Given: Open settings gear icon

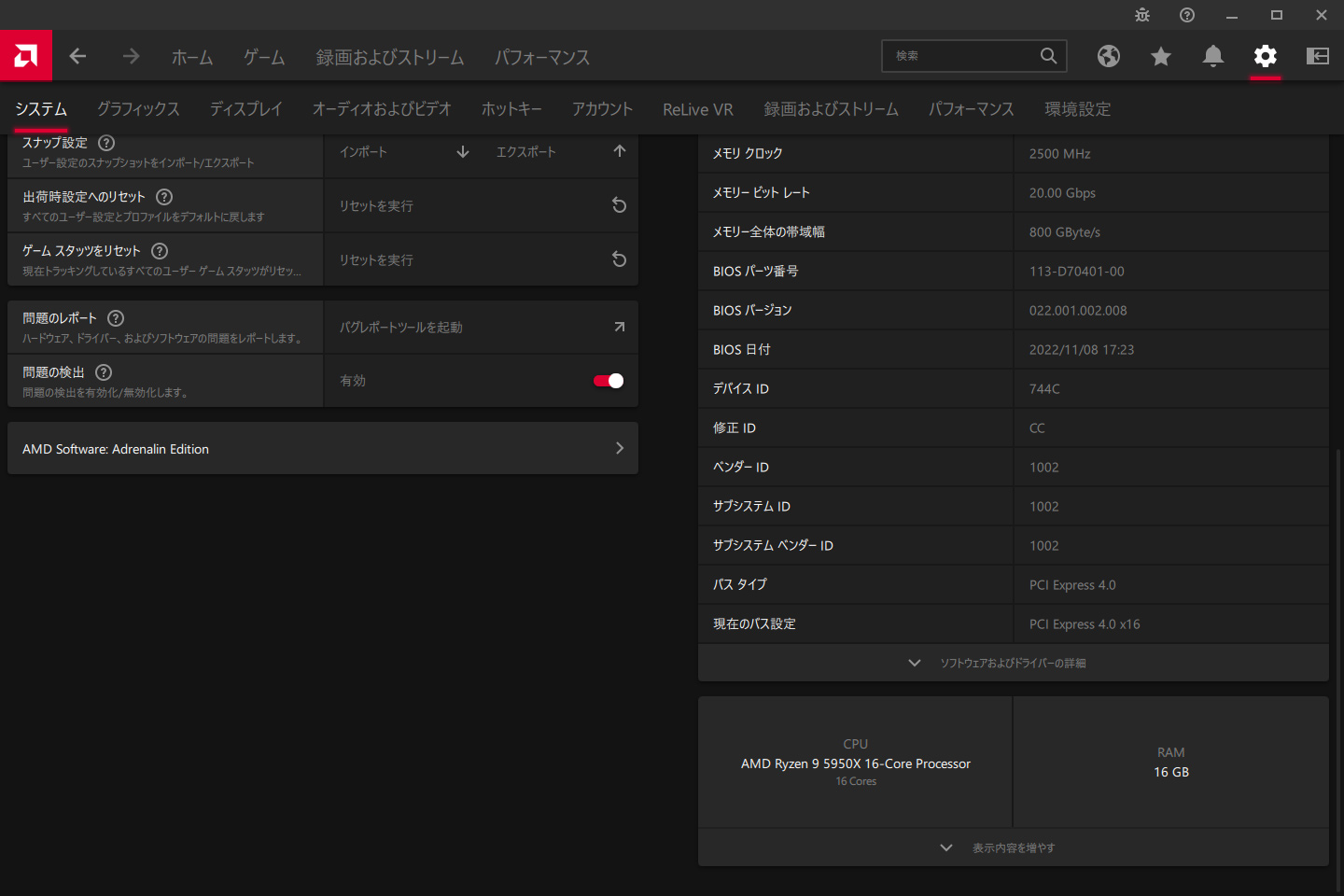Looking at the screenshot, I should pyautogui.click(x=1266, y=56).
